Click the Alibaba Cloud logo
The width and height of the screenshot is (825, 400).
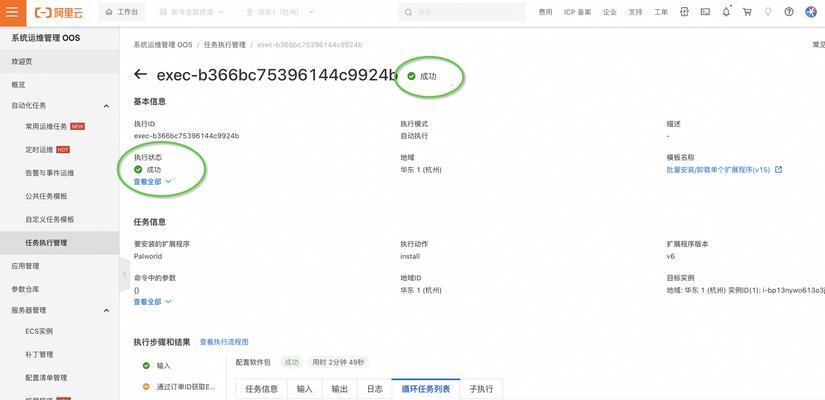pos(59,13)
